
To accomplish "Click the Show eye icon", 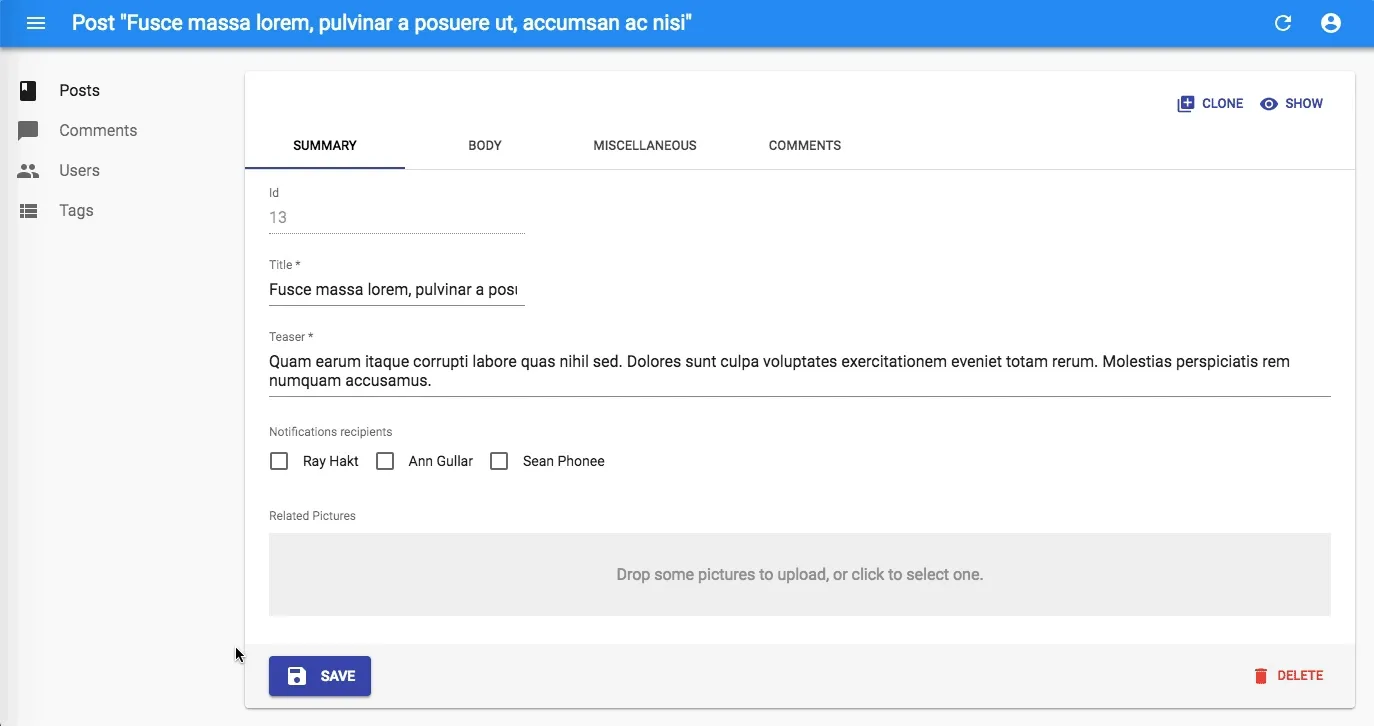I will click(x=1269, y=104).
